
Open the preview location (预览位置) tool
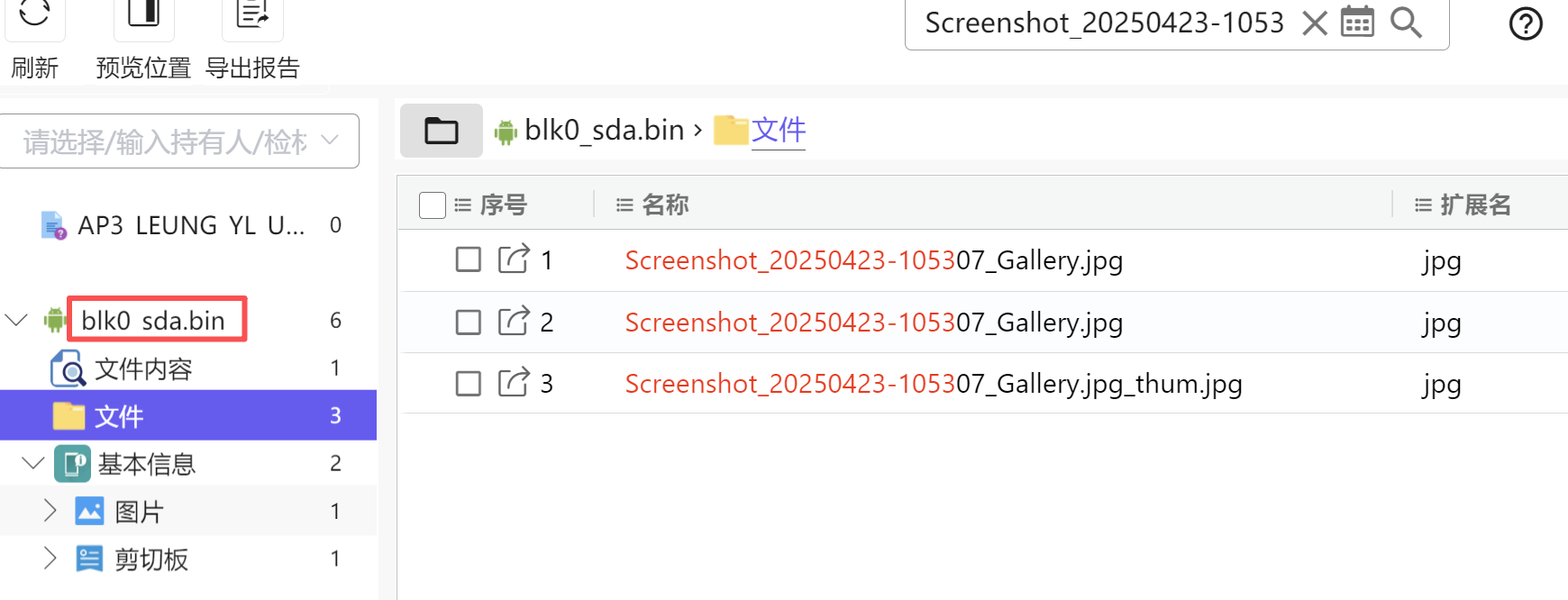coord(143,14)
